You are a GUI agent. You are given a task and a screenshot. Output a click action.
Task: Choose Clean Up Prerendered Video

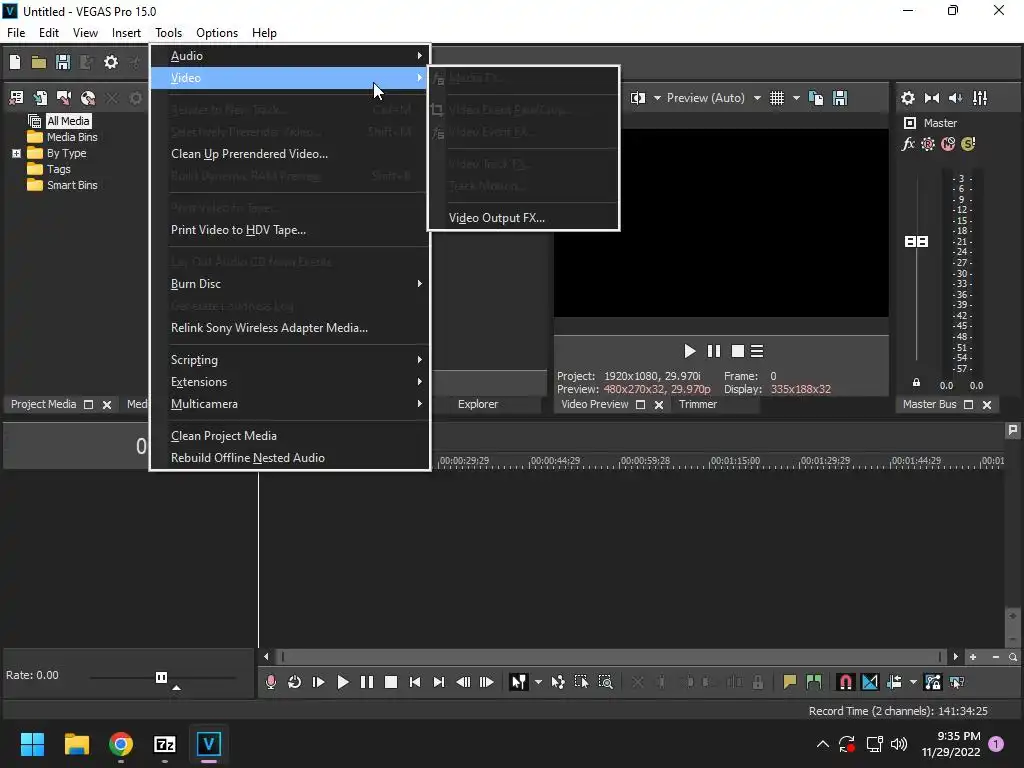click(290, 154)
